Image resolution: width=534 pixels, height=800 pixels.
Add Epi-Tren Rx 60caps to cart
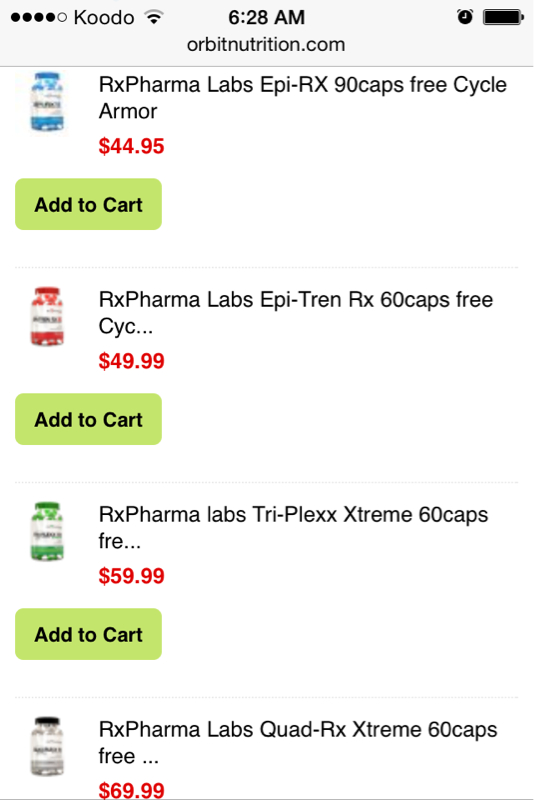[x=88, y=419]
